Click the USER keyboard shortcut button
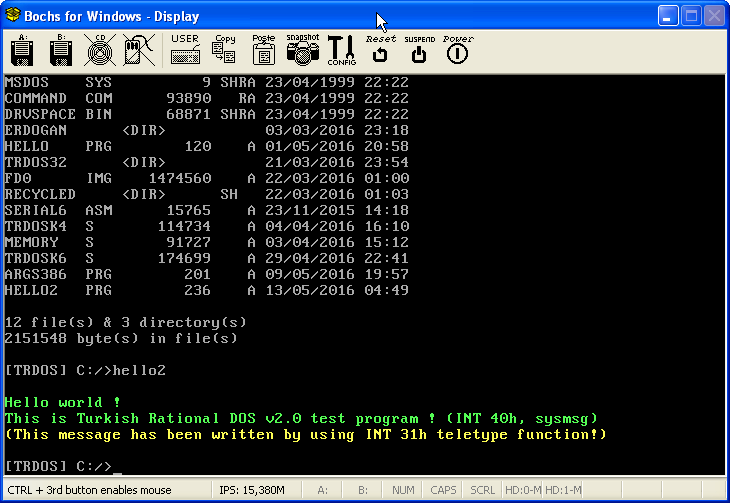The width and height of the screenshot is (730, 503). 185,49
